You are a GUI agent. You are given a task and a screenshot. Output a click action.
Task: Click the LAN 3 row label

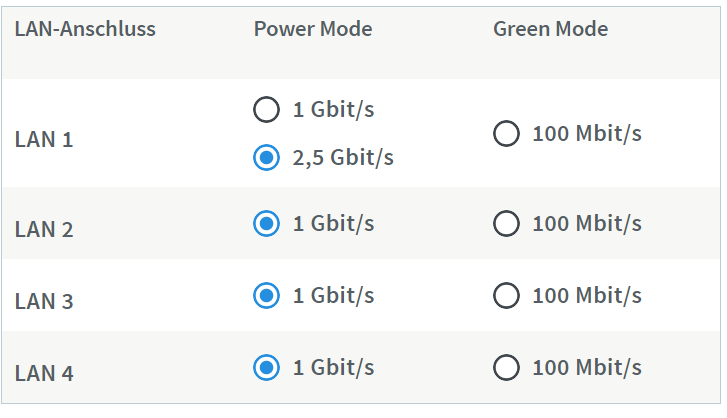click(44, 301)
